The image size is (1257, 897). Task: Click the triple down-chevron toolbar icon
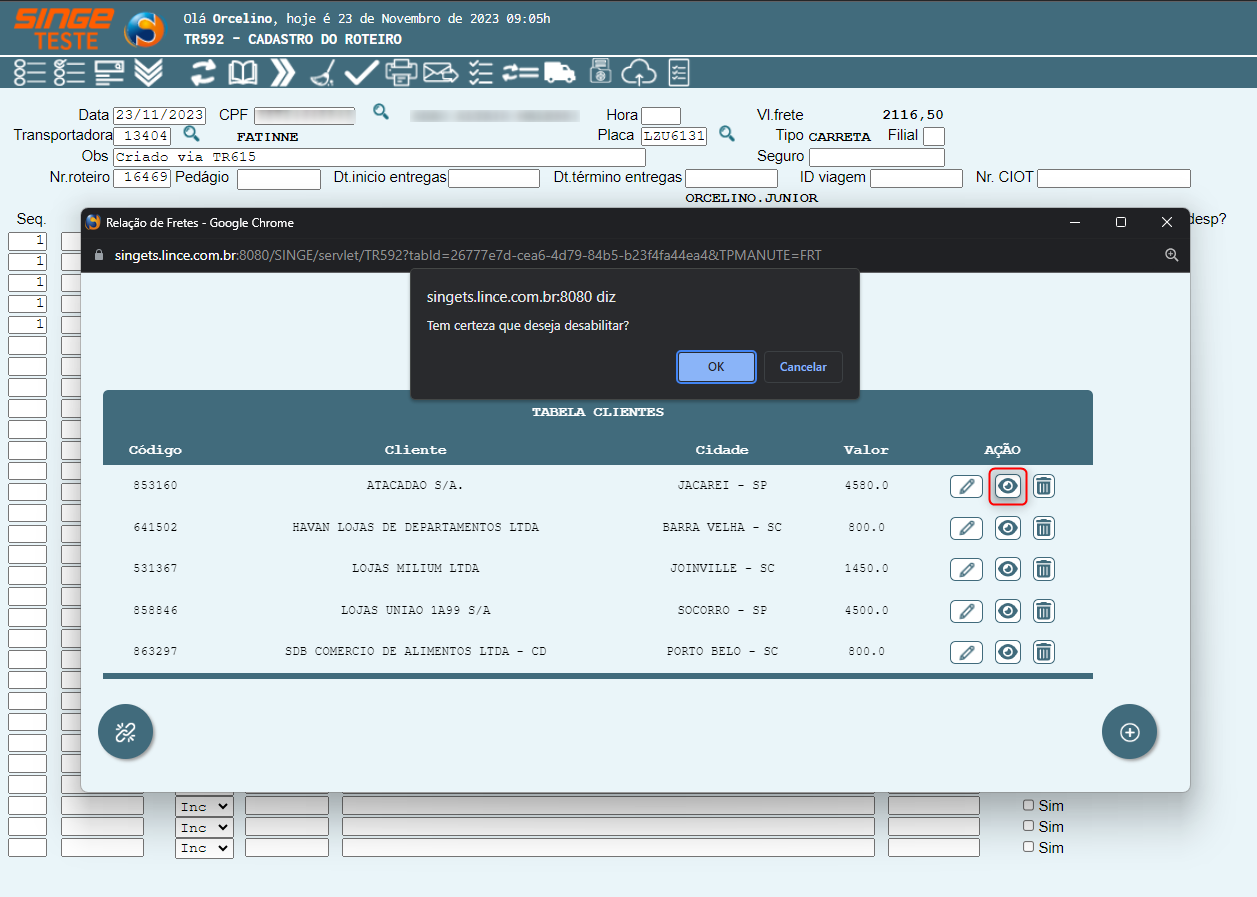pos(148,73)
